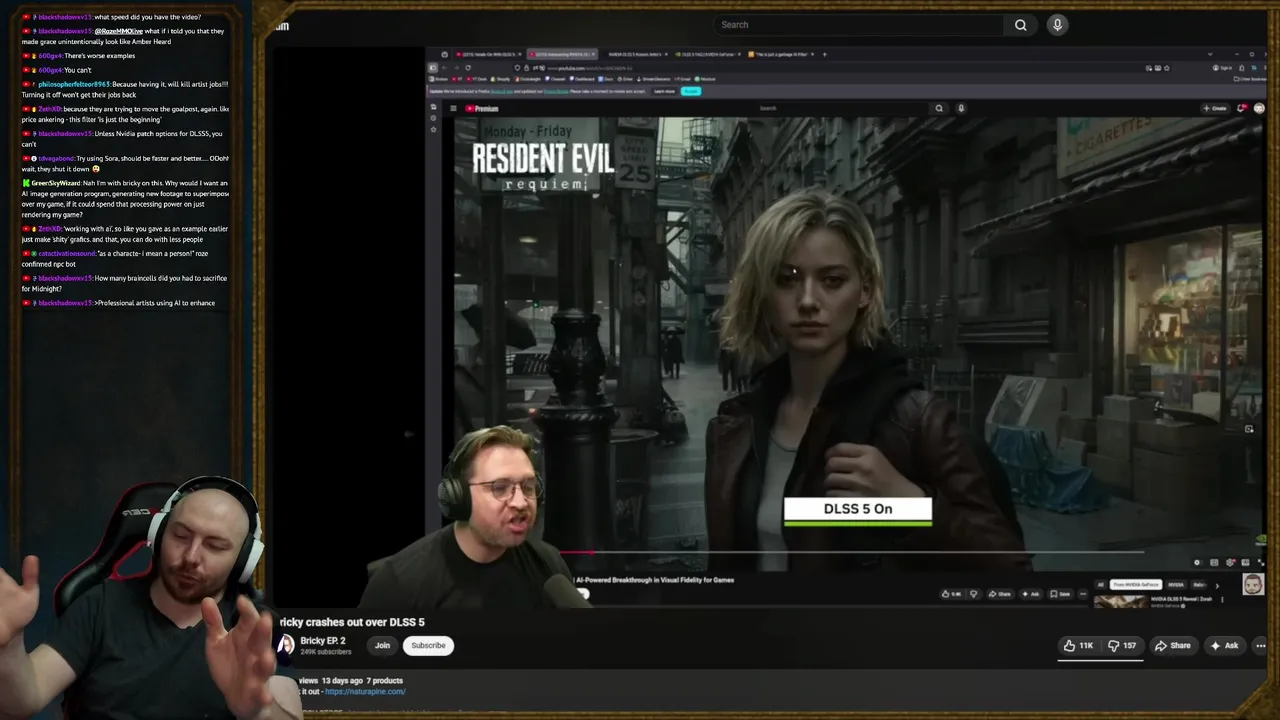Click chat message 'There's worse examples'
Image resolution: width=1280 pixels, height=720 pixels.
click(x=99, y=56)
